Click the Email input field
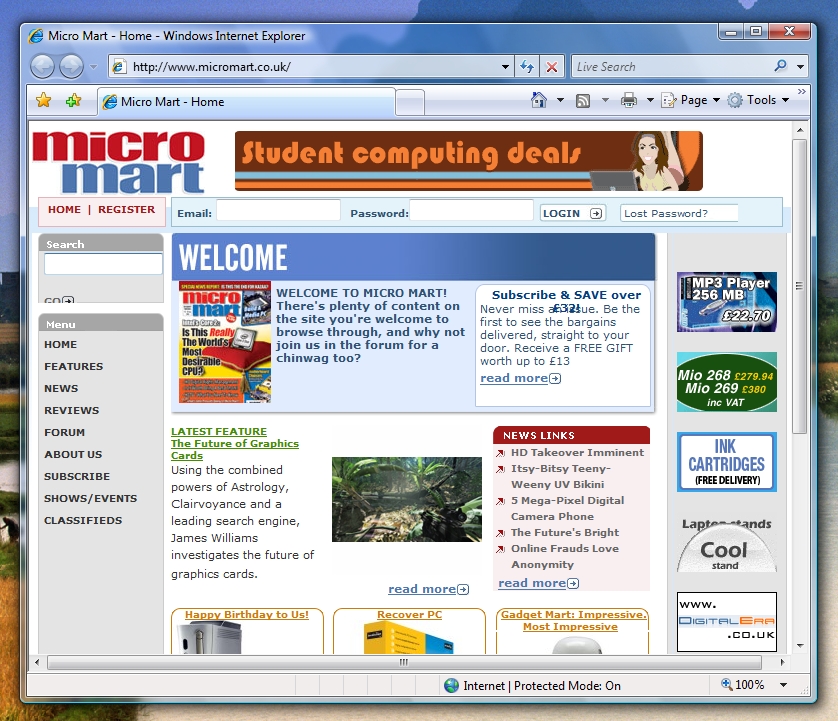Screen dimensions: 838x721 [278, 211]
